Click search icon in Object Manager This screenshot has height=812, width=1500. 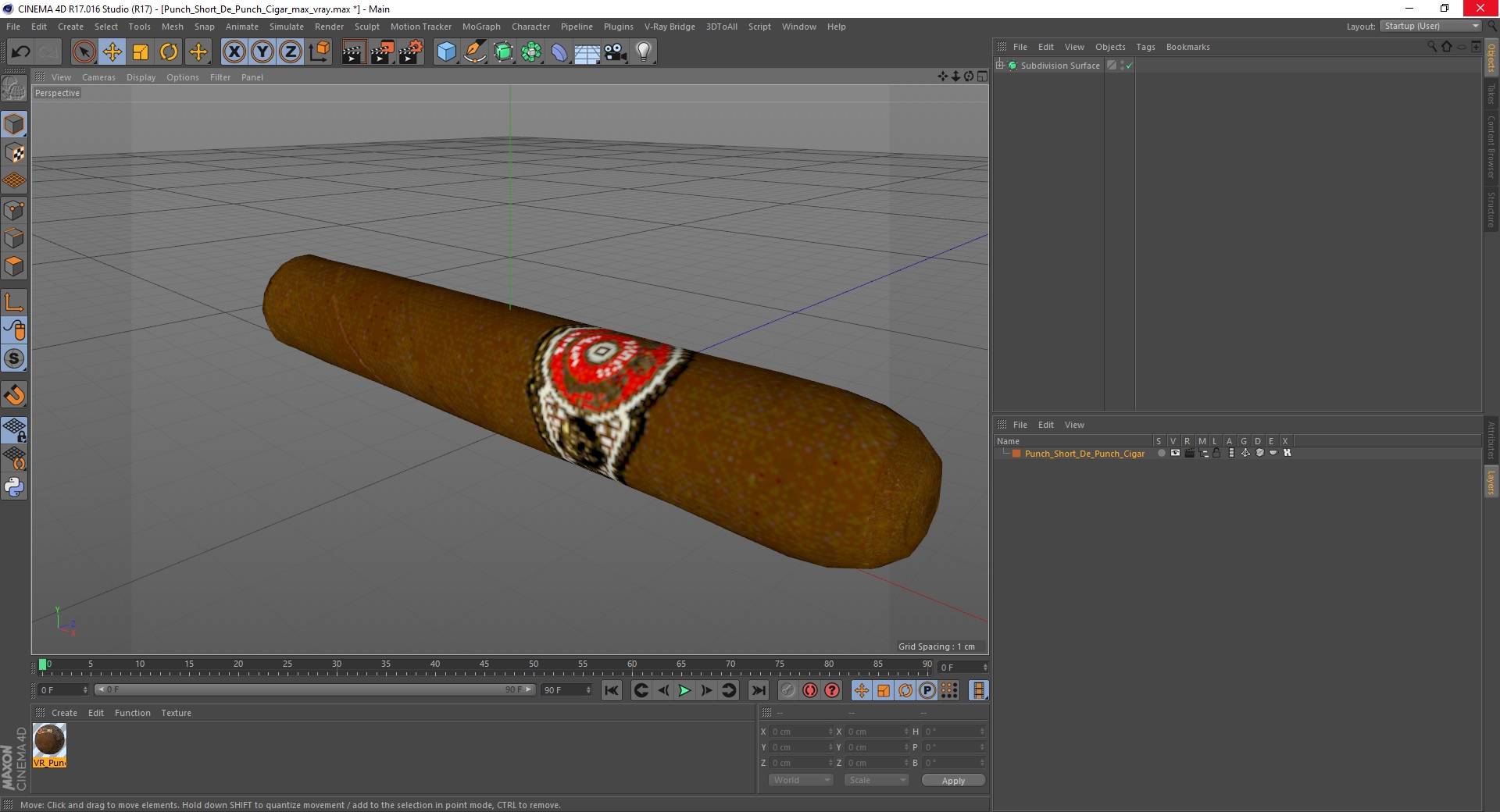tap(1431, 47)
